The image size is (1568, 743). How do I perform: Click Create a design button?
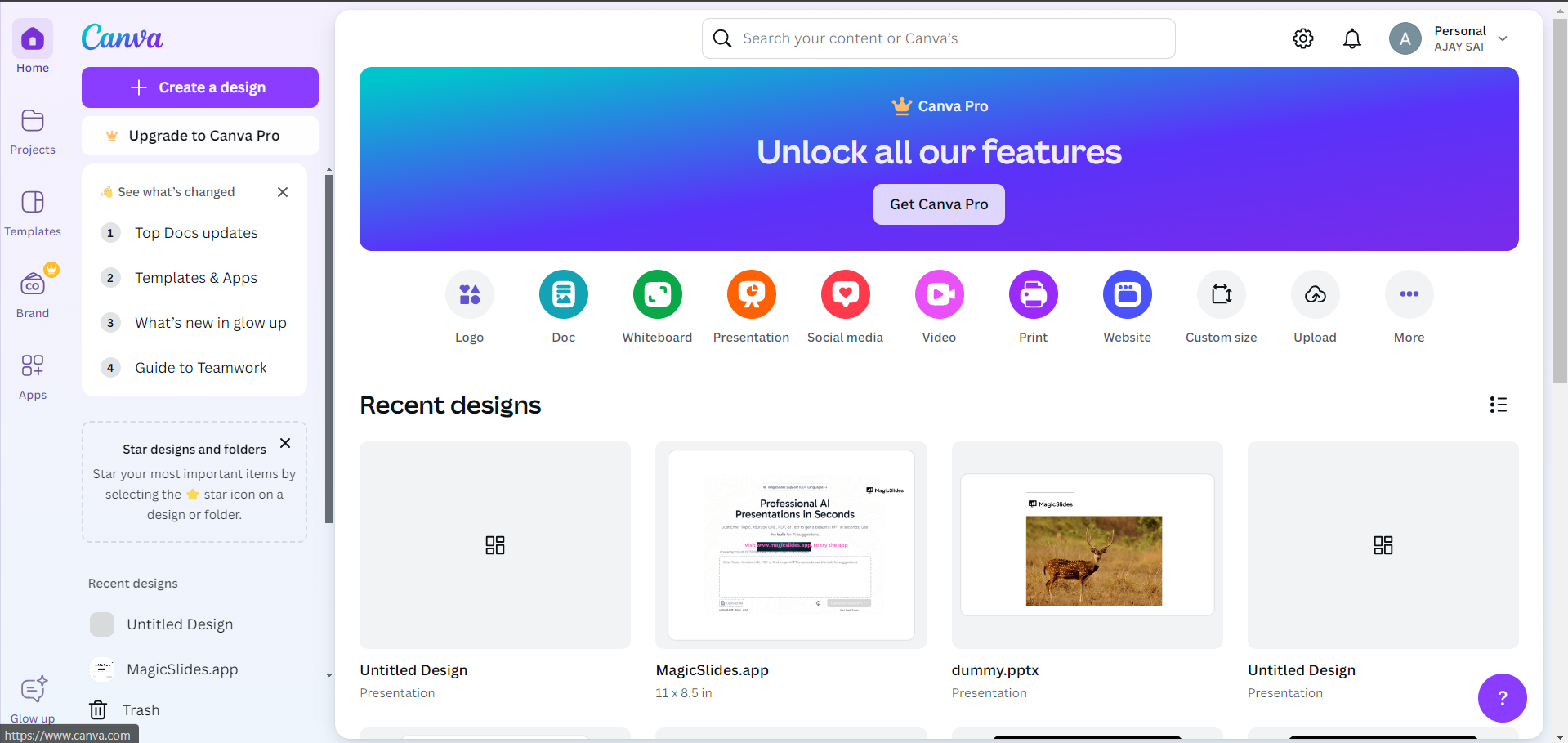point(200,87)
